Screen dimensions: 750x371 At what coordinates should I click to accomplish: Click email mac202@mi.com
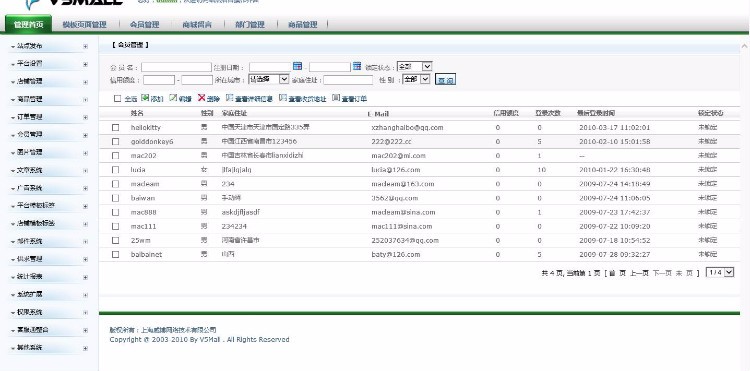(398, 156)
